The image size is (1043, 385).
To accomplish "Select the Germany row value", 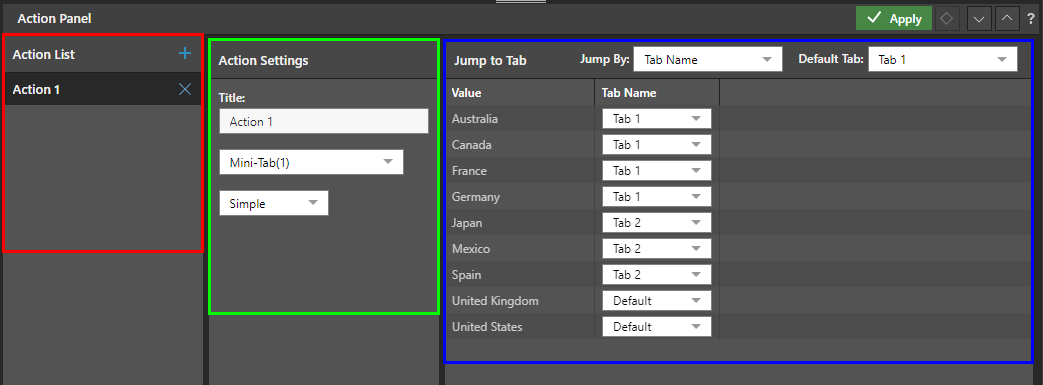I will coord(476,197).
